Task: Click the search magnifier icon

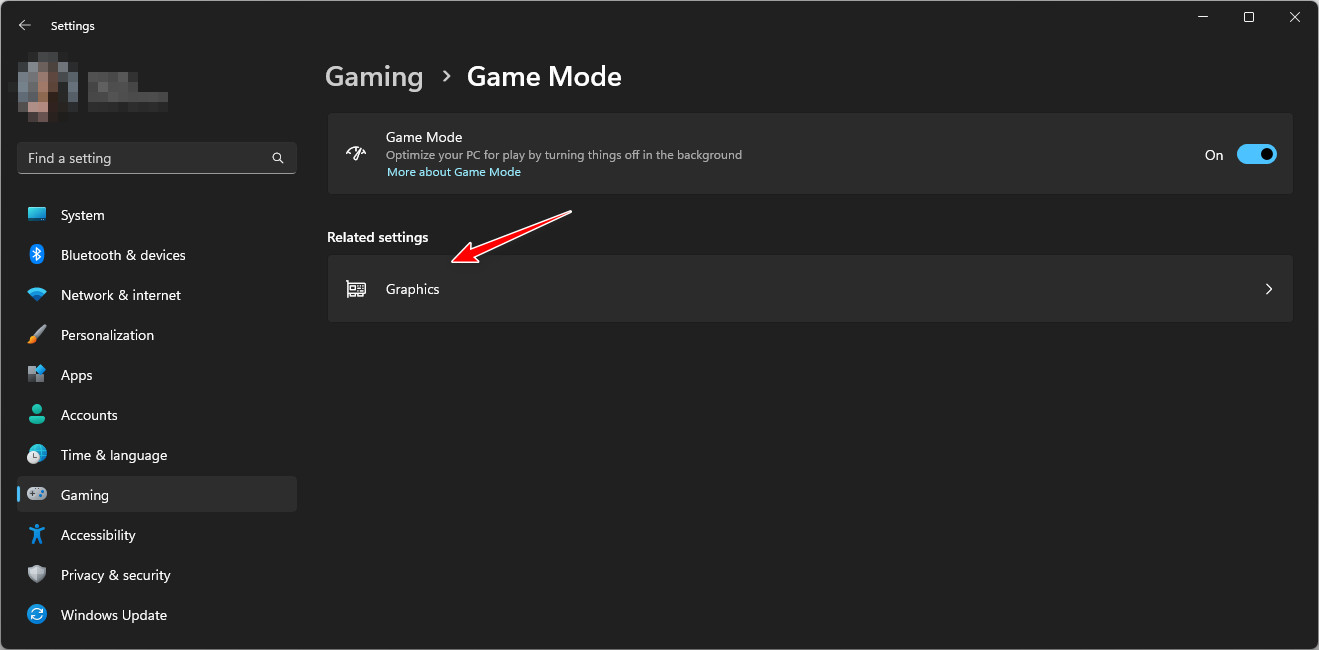Action: pos(278,158)
